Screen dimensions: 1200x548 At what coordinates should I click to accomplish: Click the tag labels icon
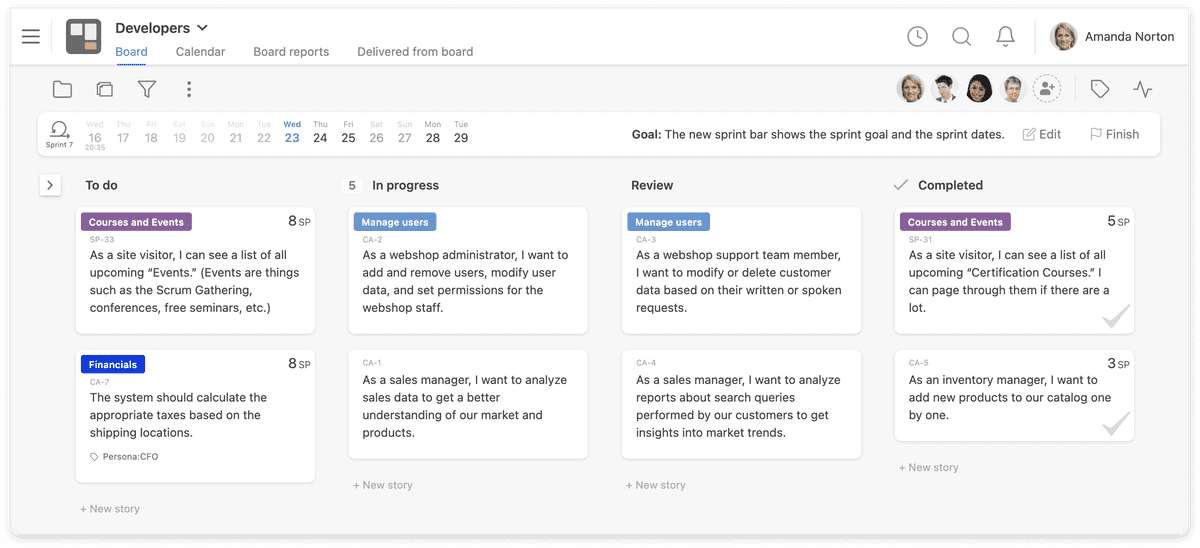tap(1100, 90)
